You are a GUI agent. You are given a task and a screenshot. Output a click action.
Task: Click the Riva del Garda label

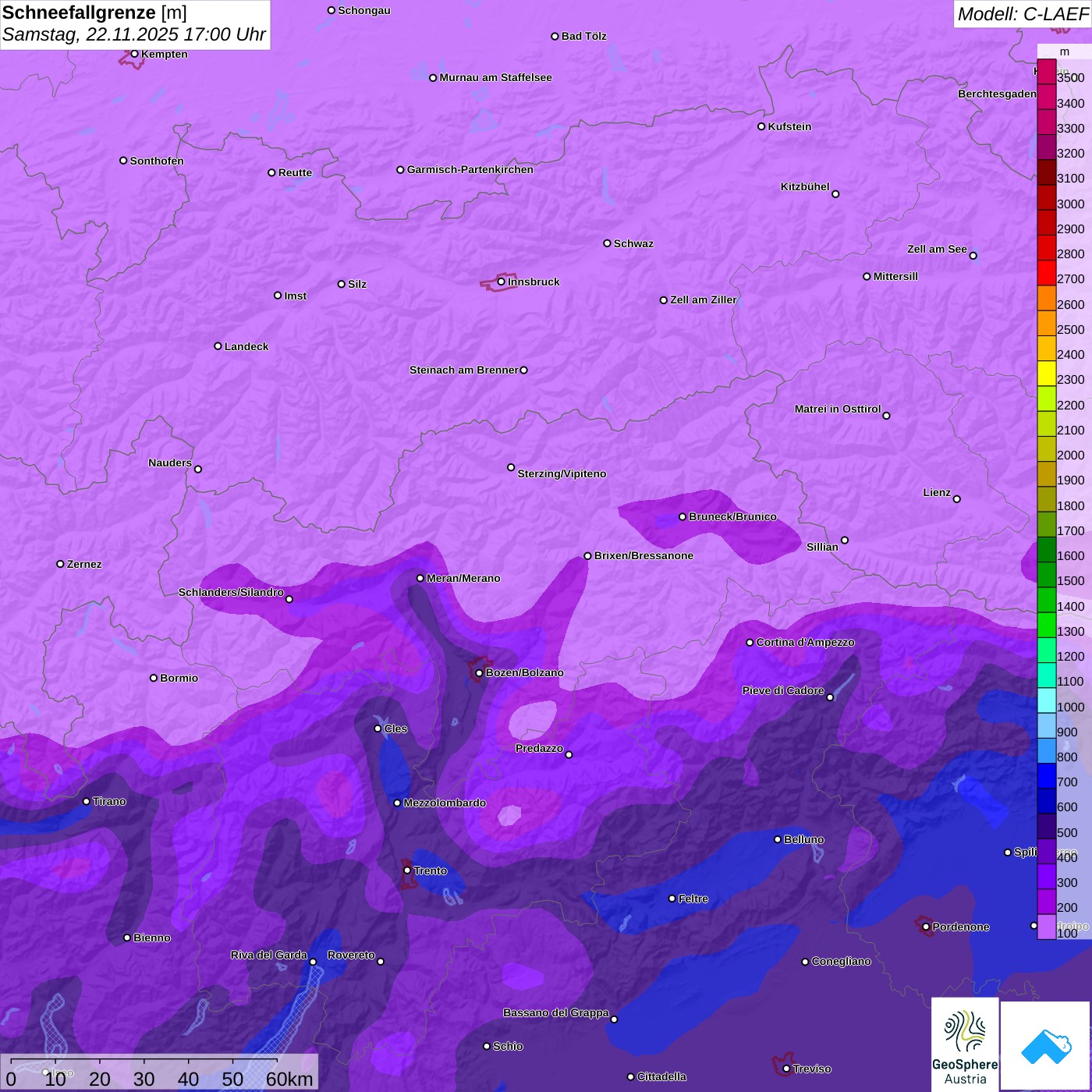[x=269, y=955]
